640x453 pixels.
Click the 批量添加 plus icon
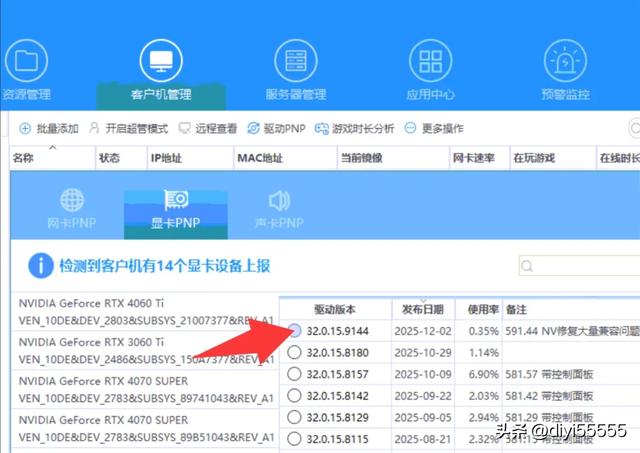(x=25, y=129)
